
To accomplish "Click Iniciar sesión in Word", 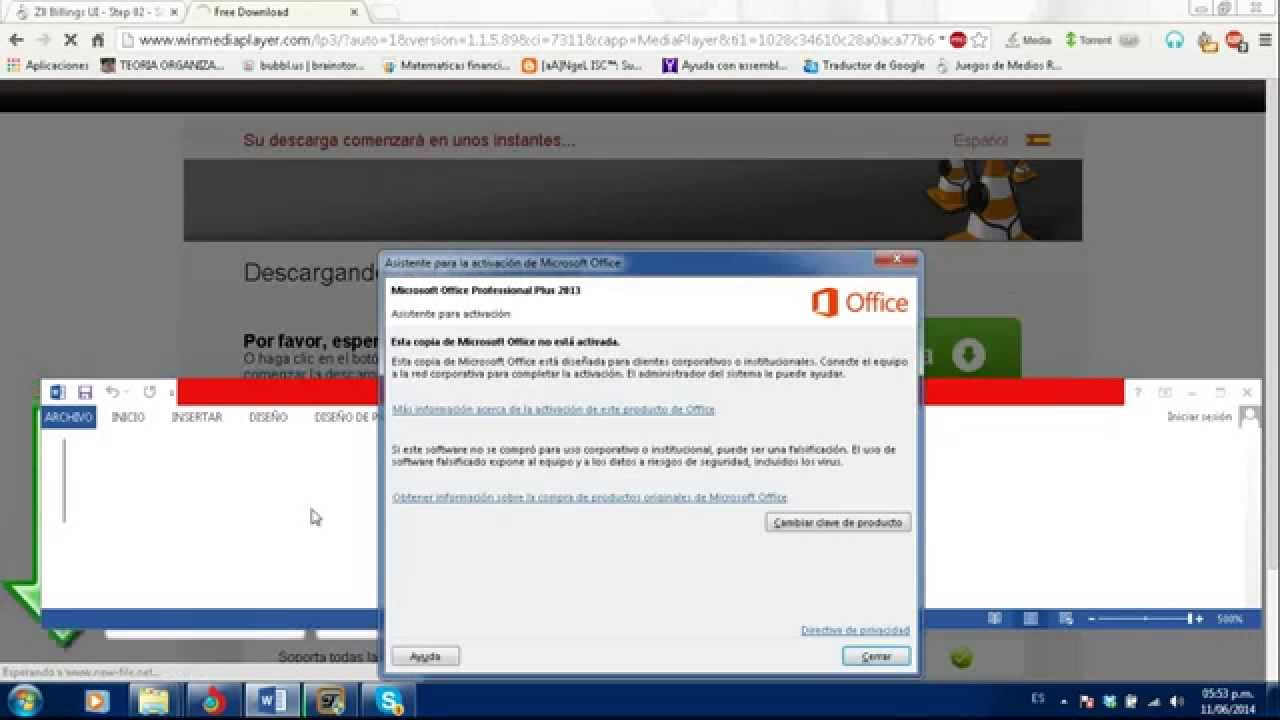I will 1200,417.
